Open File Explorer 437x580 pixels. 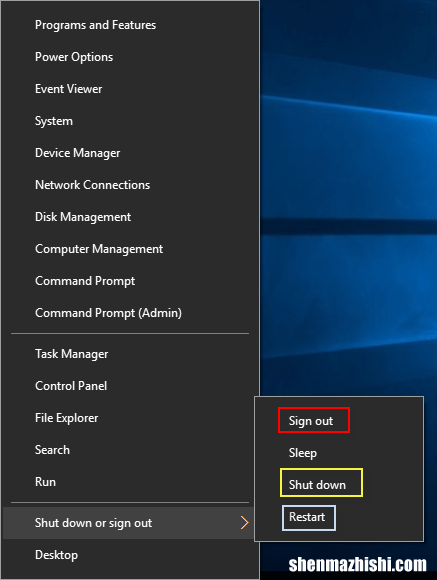click(x=130, y=418)
